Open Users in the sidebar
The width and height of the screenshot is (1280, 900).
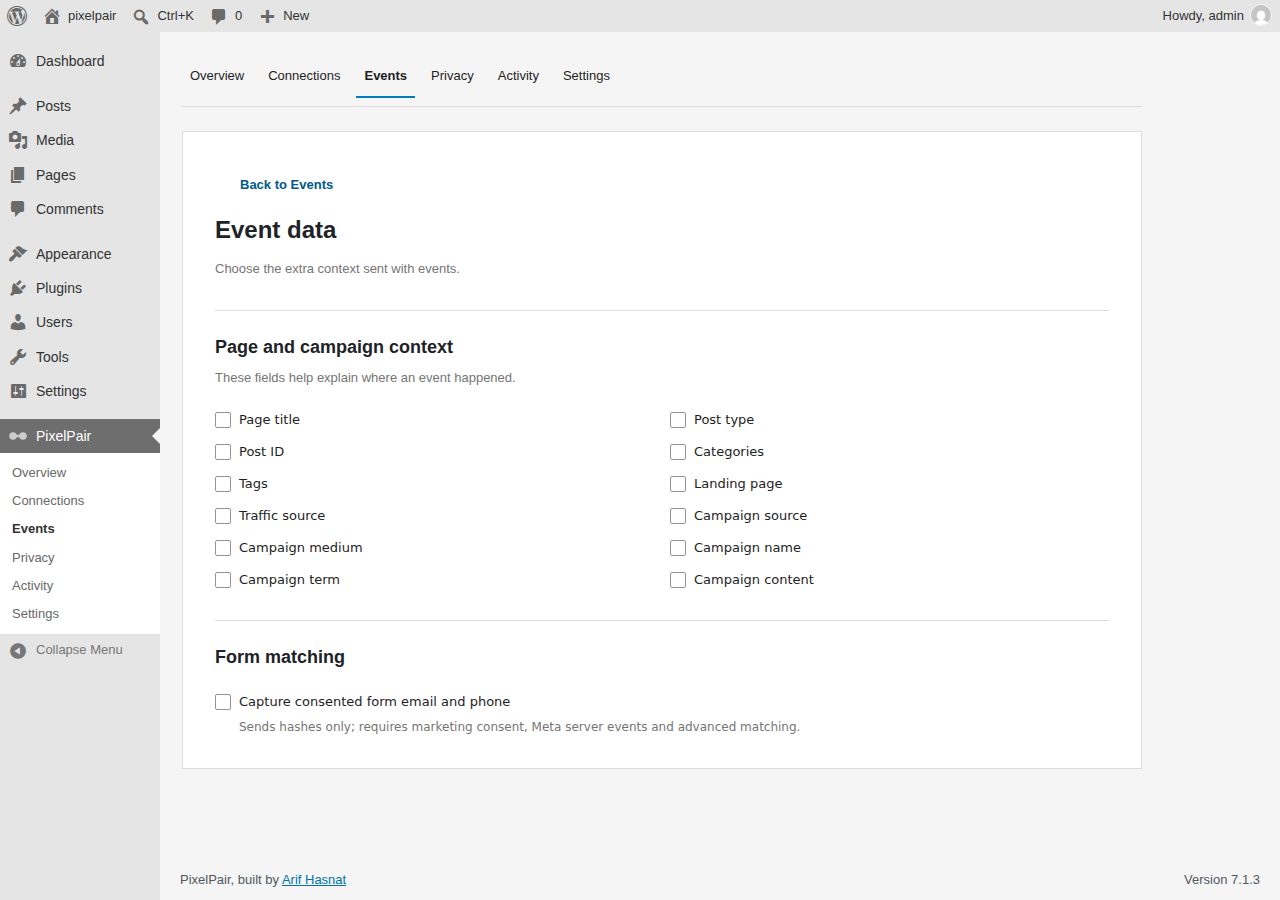tap(80, 322)
